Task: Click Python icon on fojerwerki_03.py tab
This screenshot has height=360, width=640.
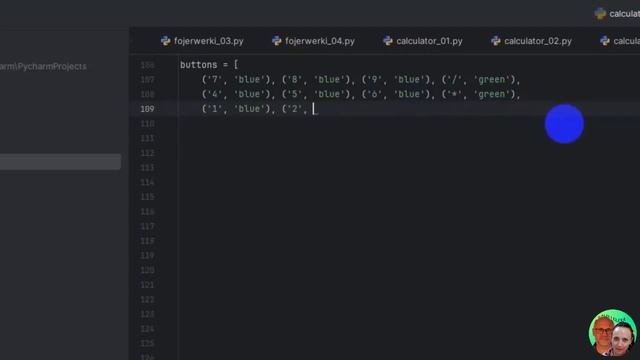Action: pyautogui.click(x=165, y=41)
